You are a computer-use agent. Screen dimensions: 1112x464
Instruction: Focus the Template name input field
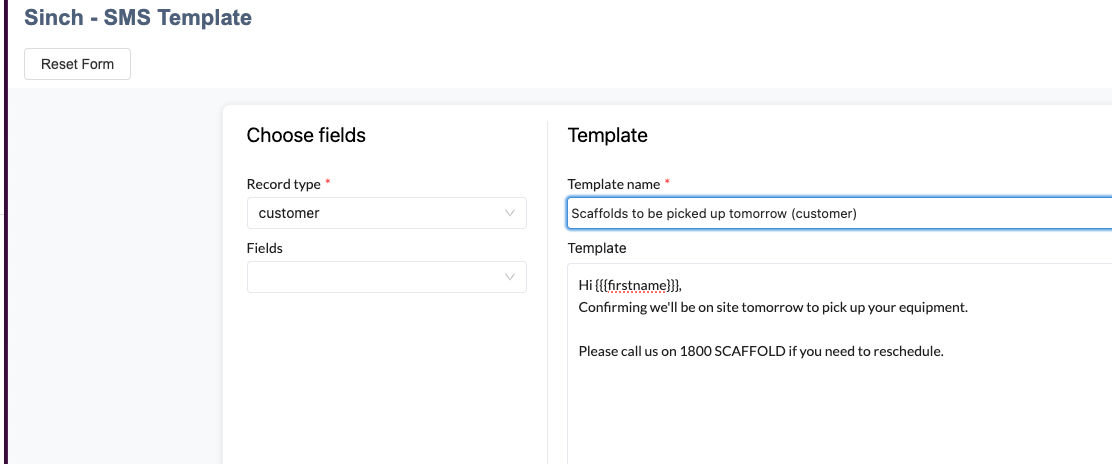point(839,213)
